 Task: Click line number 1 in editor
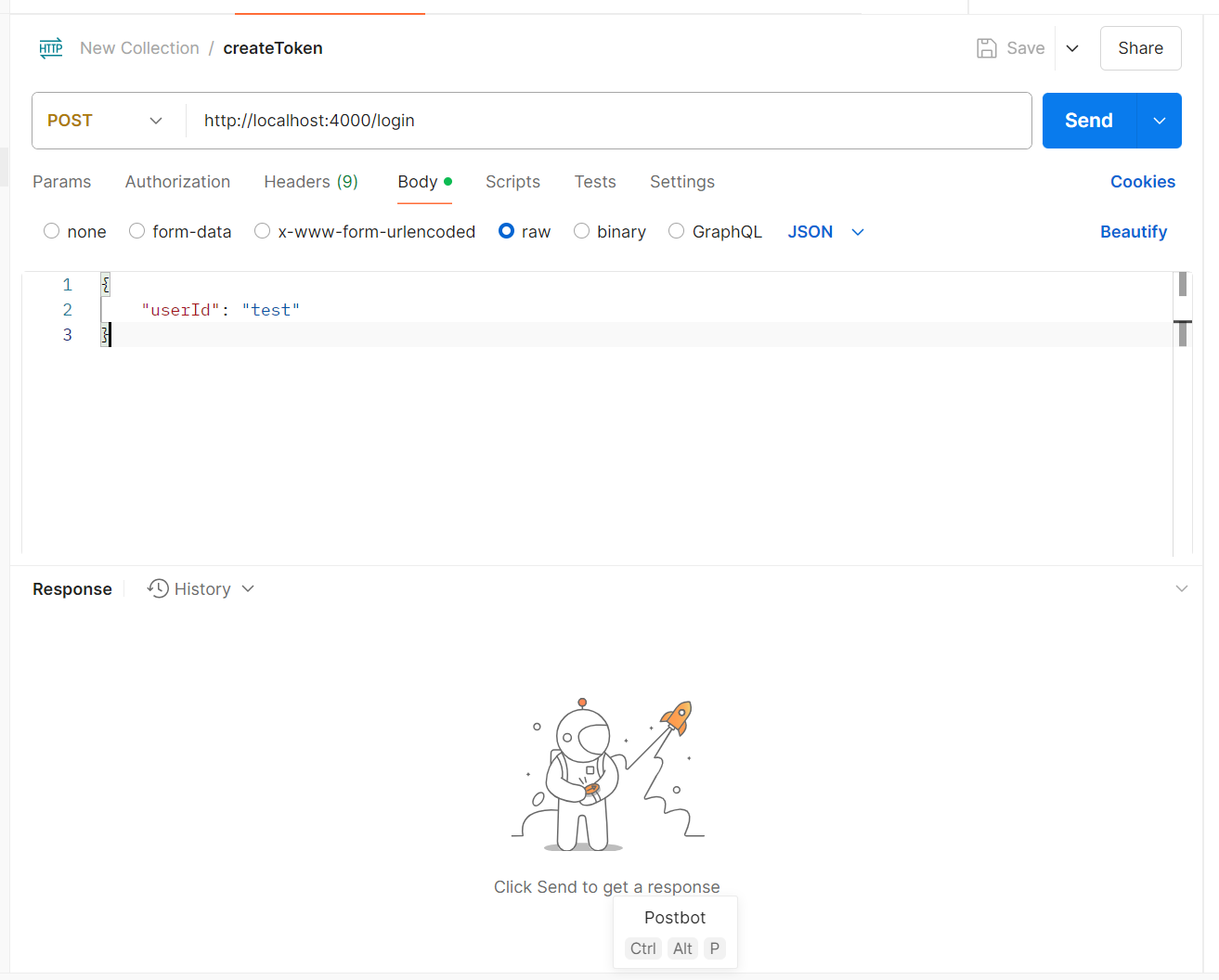coord(67,285)
